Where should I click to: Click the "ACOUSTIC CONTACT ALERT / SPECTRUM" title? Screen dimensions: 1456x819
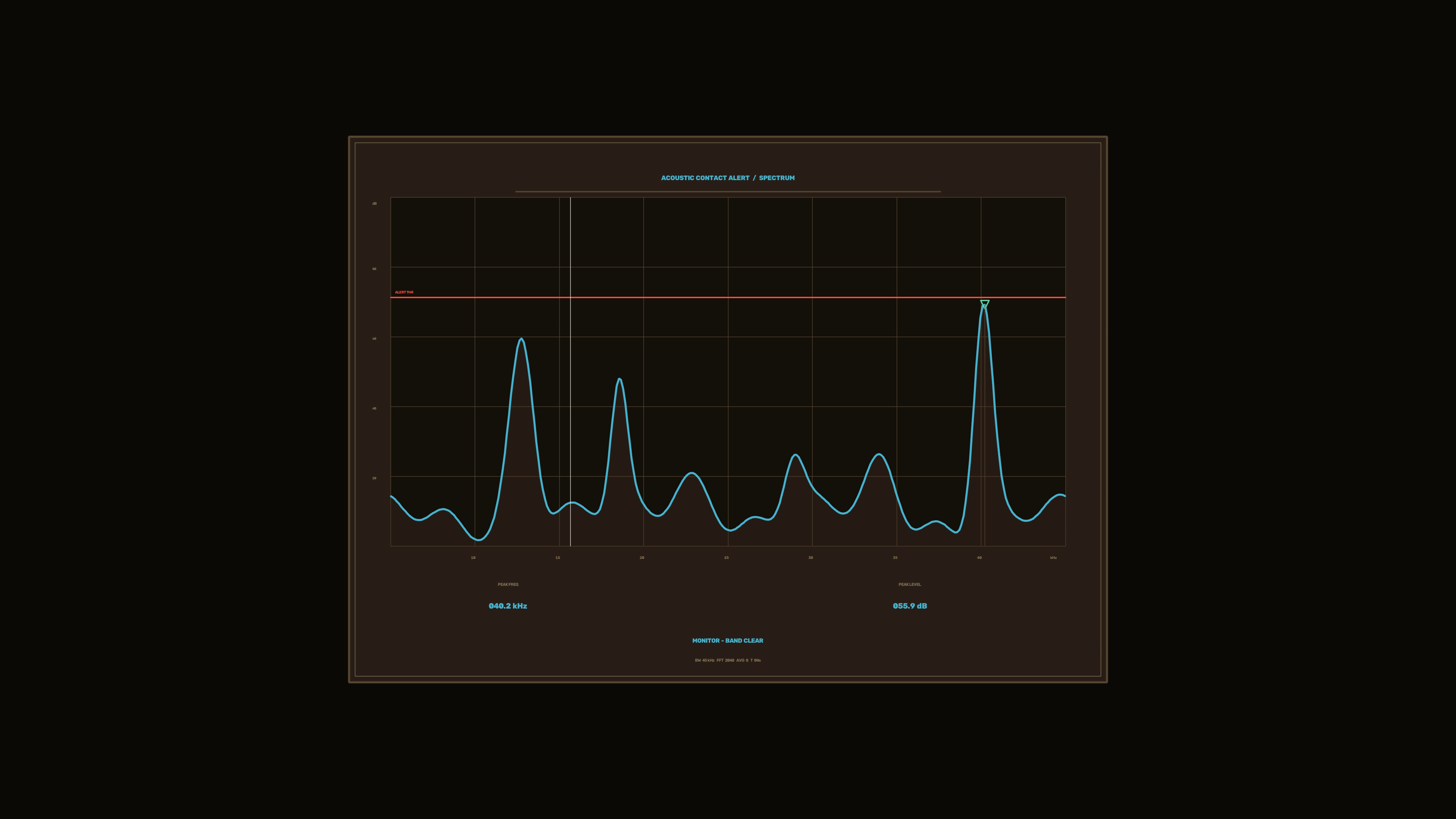tap(728, 178)
